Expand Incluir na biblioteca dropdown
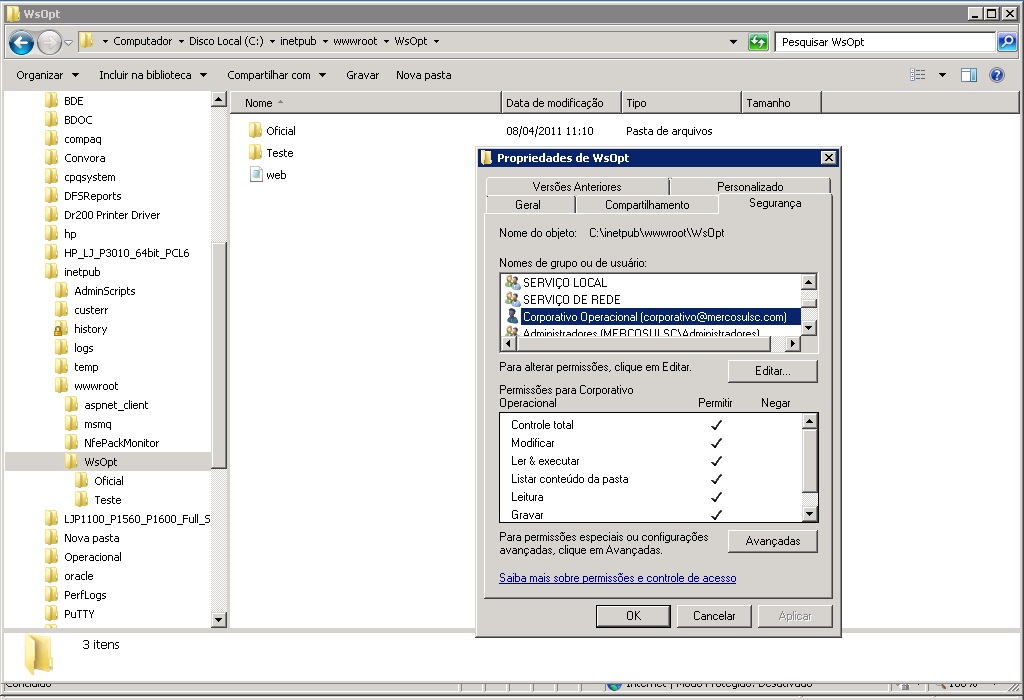Viewport: 1024px width, 700px height. (152, 75)
